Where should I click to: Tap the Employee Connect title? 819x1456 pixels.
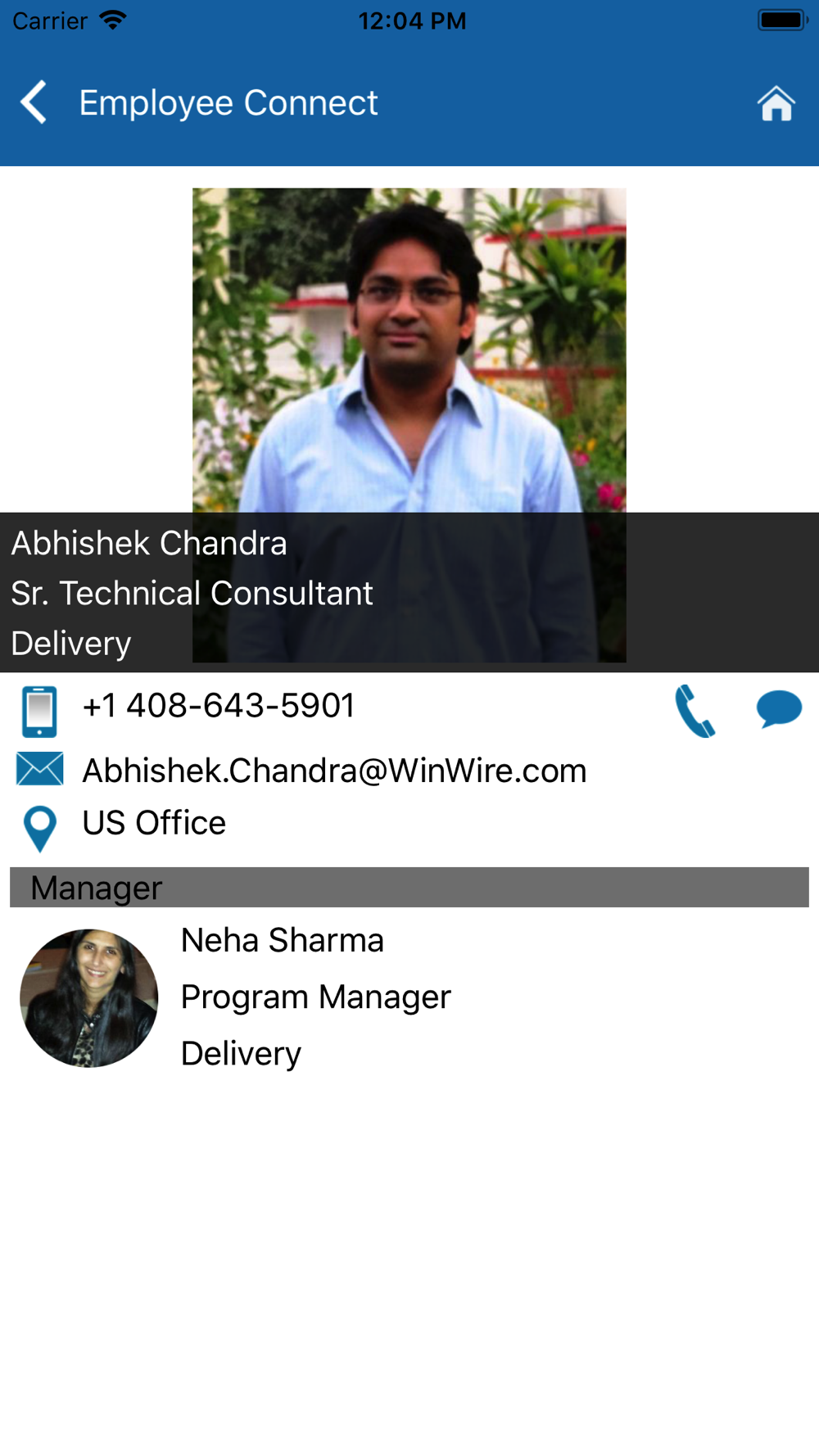point(229,103)
